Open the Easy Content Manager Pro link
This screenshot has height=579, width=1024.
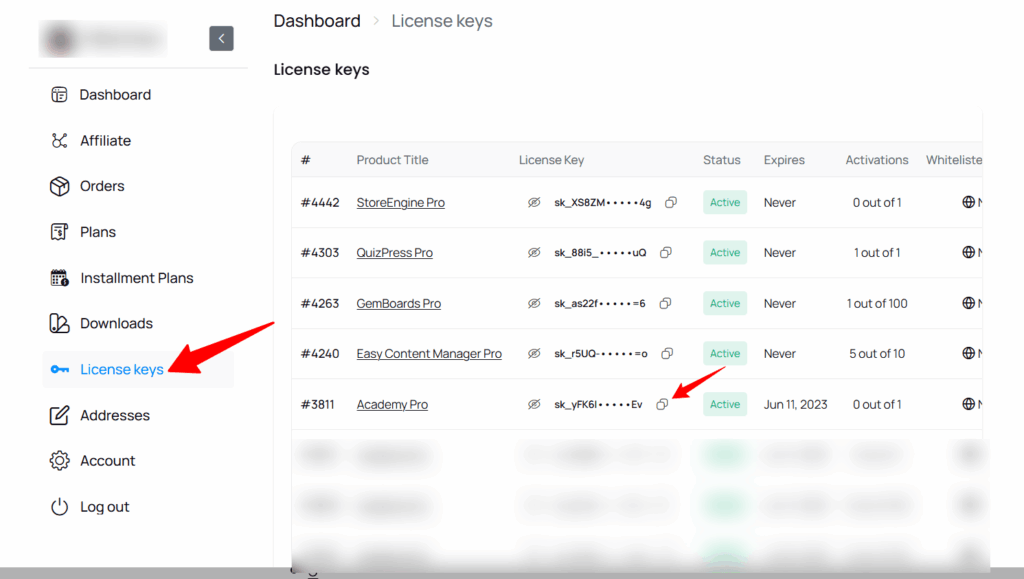[x=429, y=354]
